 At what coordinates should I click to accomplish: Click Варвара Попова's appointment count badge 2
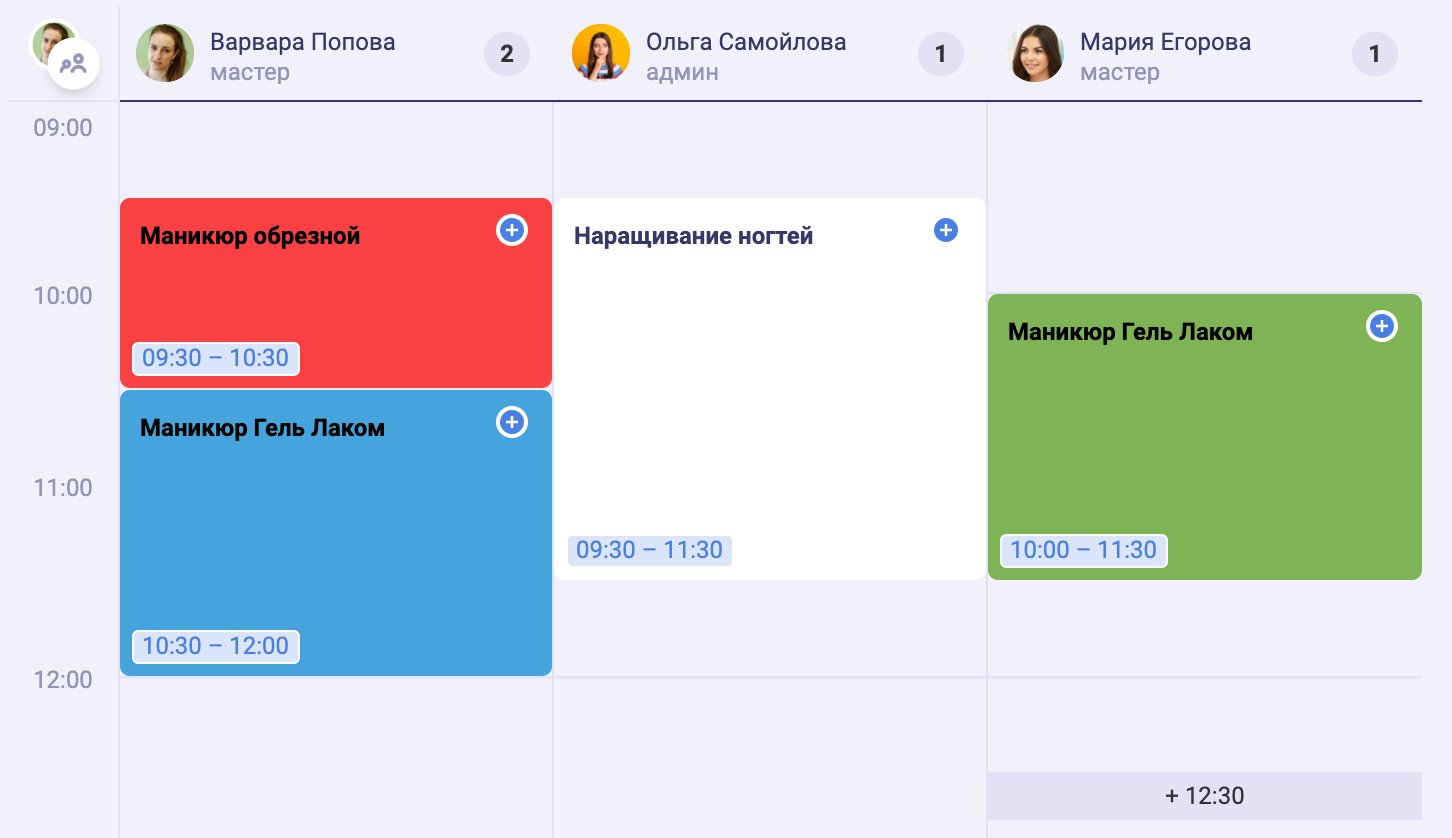coord(507,54)
